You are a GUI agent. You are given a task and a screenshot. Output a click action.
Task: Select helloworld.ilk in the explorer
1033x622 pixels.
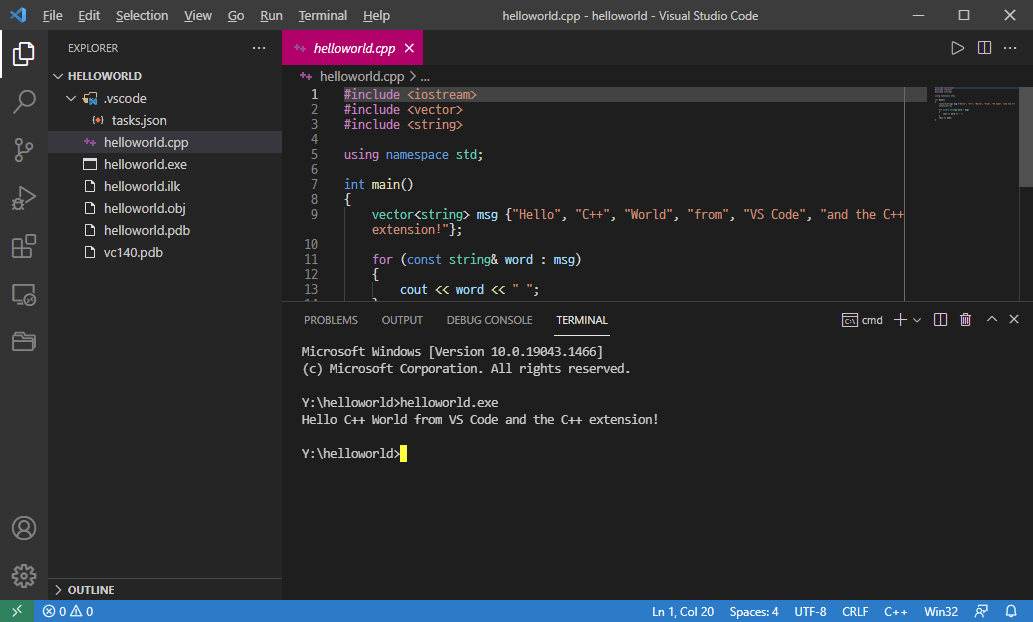point(165,186)
